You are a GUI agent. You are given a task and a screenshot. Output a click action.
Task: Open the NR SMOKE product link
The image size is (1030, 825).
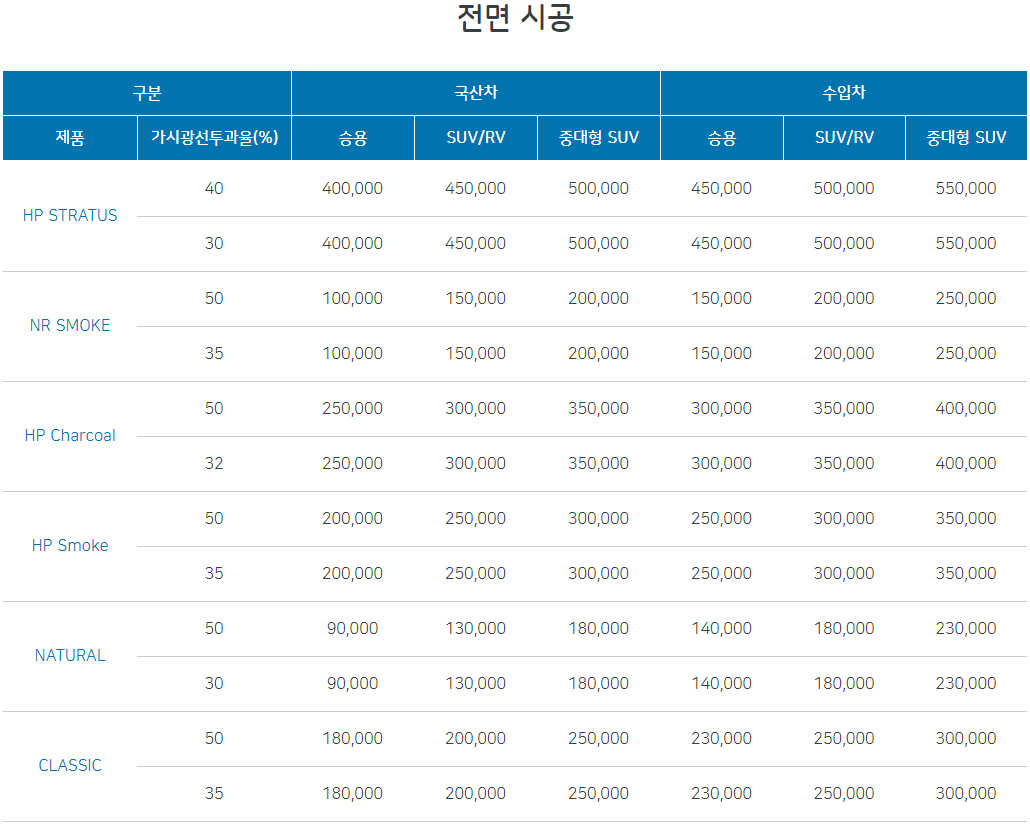tap(70, 325)
